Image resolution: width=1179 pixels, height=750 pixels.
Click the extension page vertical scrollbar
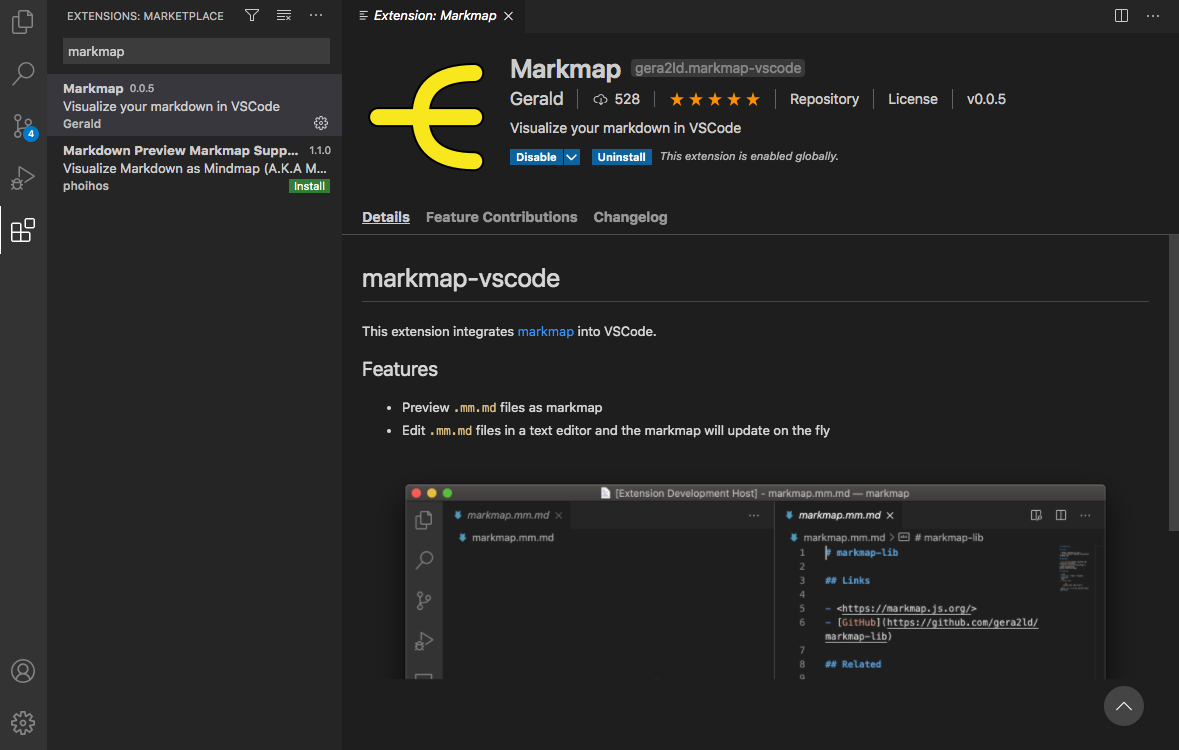tap(1174, 383)
